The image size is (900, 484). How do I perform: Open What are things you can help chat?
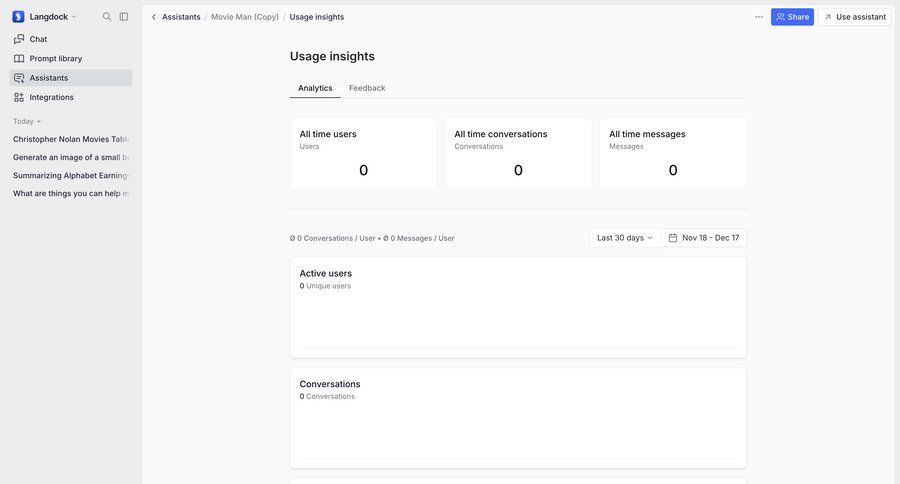pos(71,193)
